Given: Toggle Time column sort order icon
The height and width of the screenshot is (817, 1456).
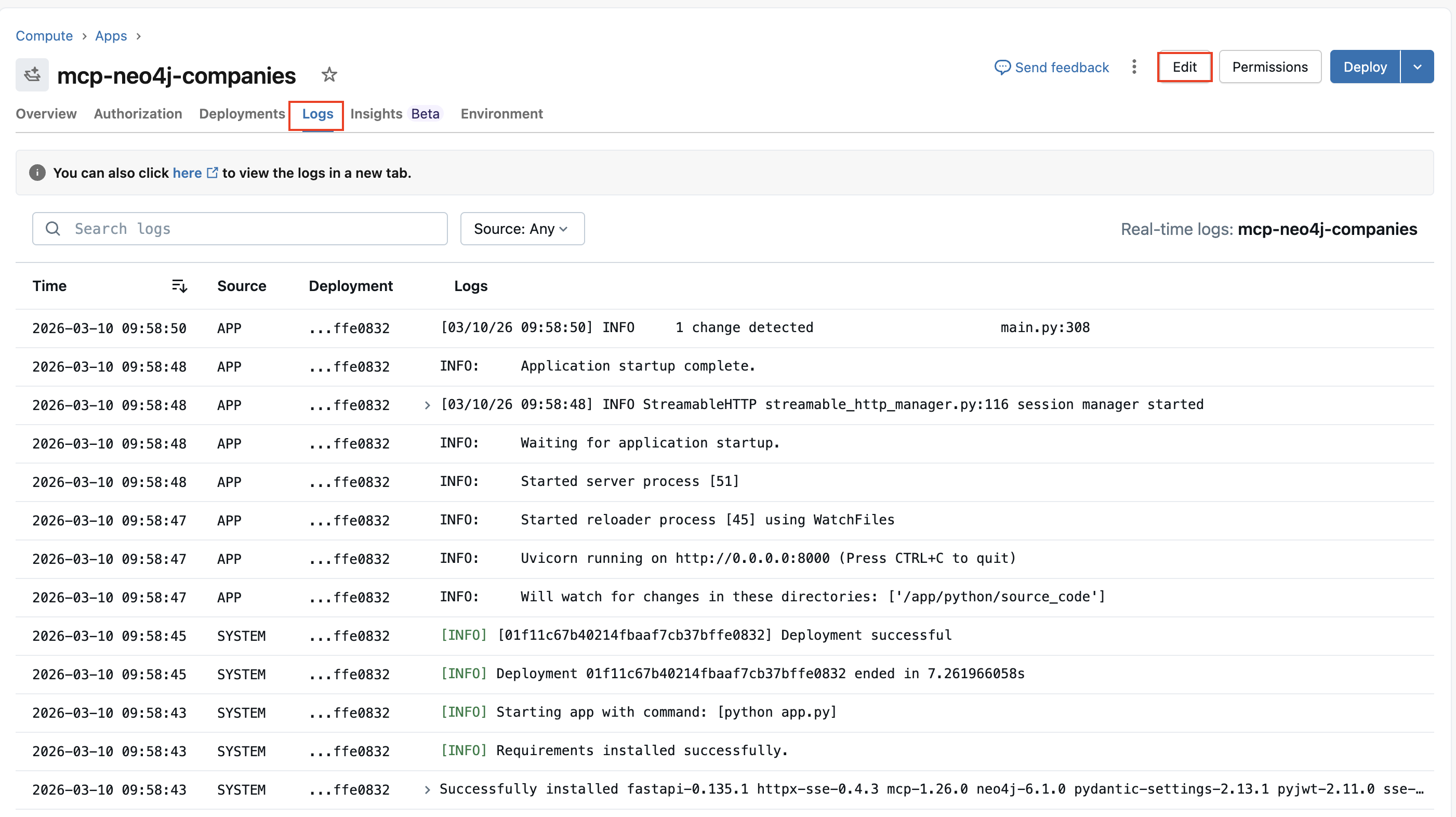Looking at the screenshot, I should click(179, 286).
